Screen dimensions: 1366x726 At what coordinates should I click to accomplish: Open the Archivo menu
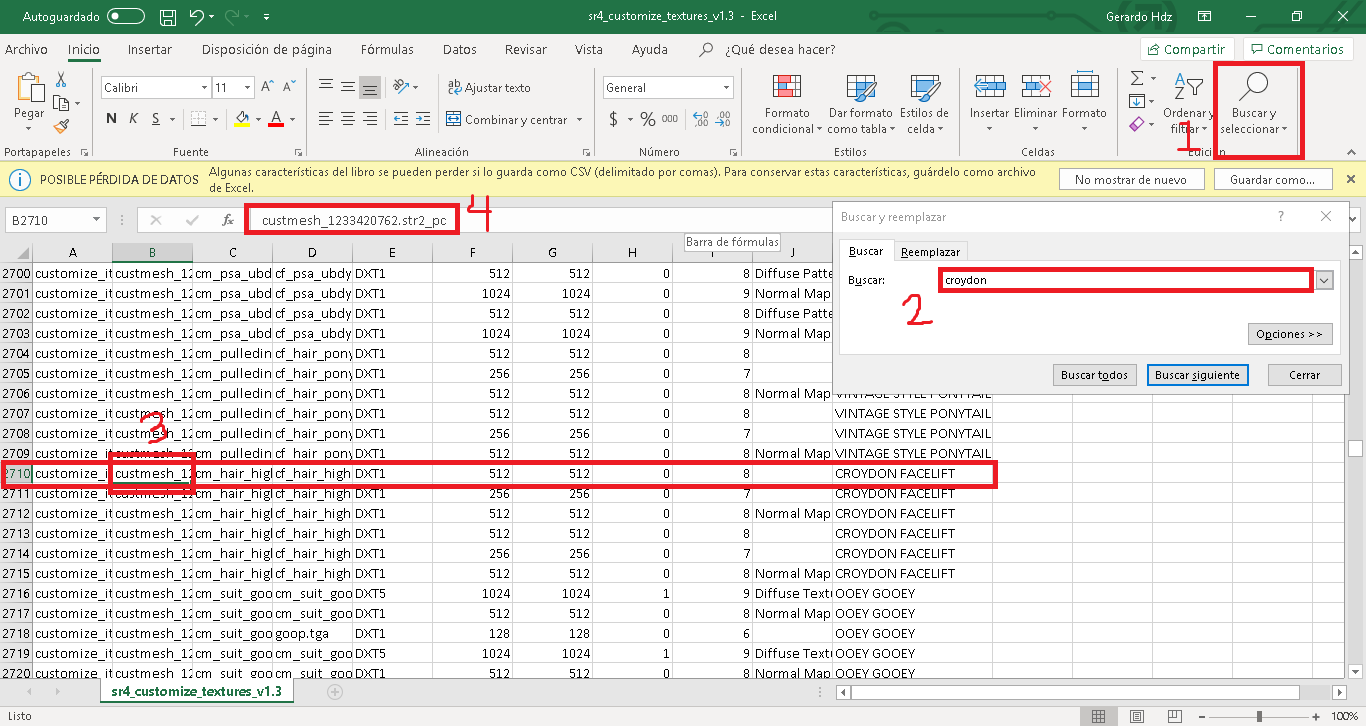point(26,49)
